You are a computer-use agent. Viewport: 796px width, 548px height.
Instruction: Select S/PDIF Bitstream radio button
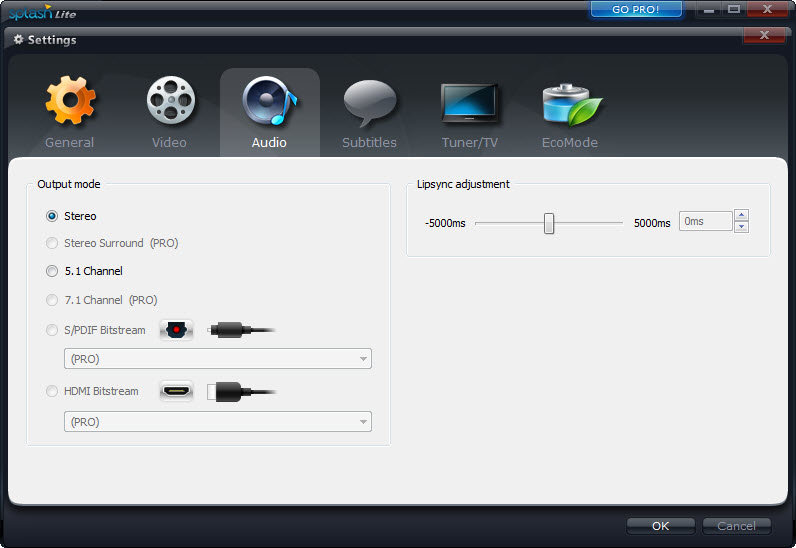click(52, 330)
